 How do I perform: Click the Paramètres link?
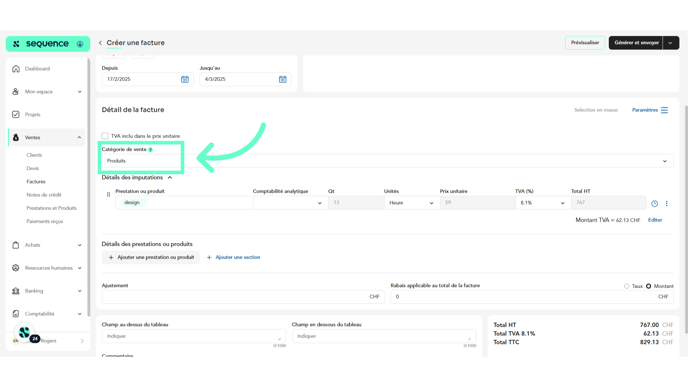coord(645,110)
